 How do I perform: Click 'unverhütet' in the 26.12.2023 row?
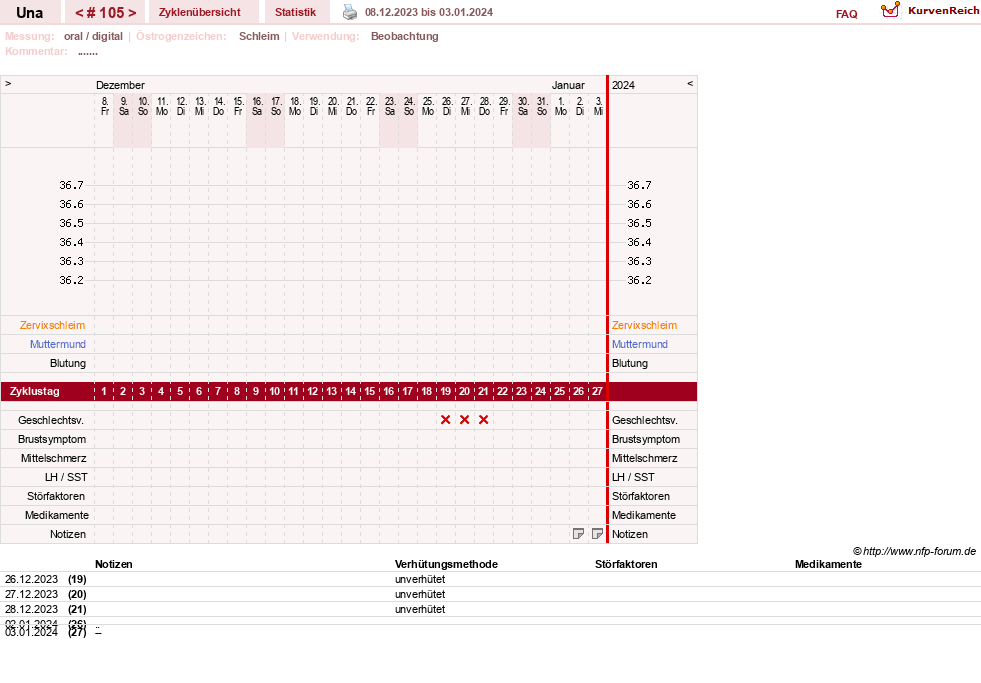tap(420, 579)
